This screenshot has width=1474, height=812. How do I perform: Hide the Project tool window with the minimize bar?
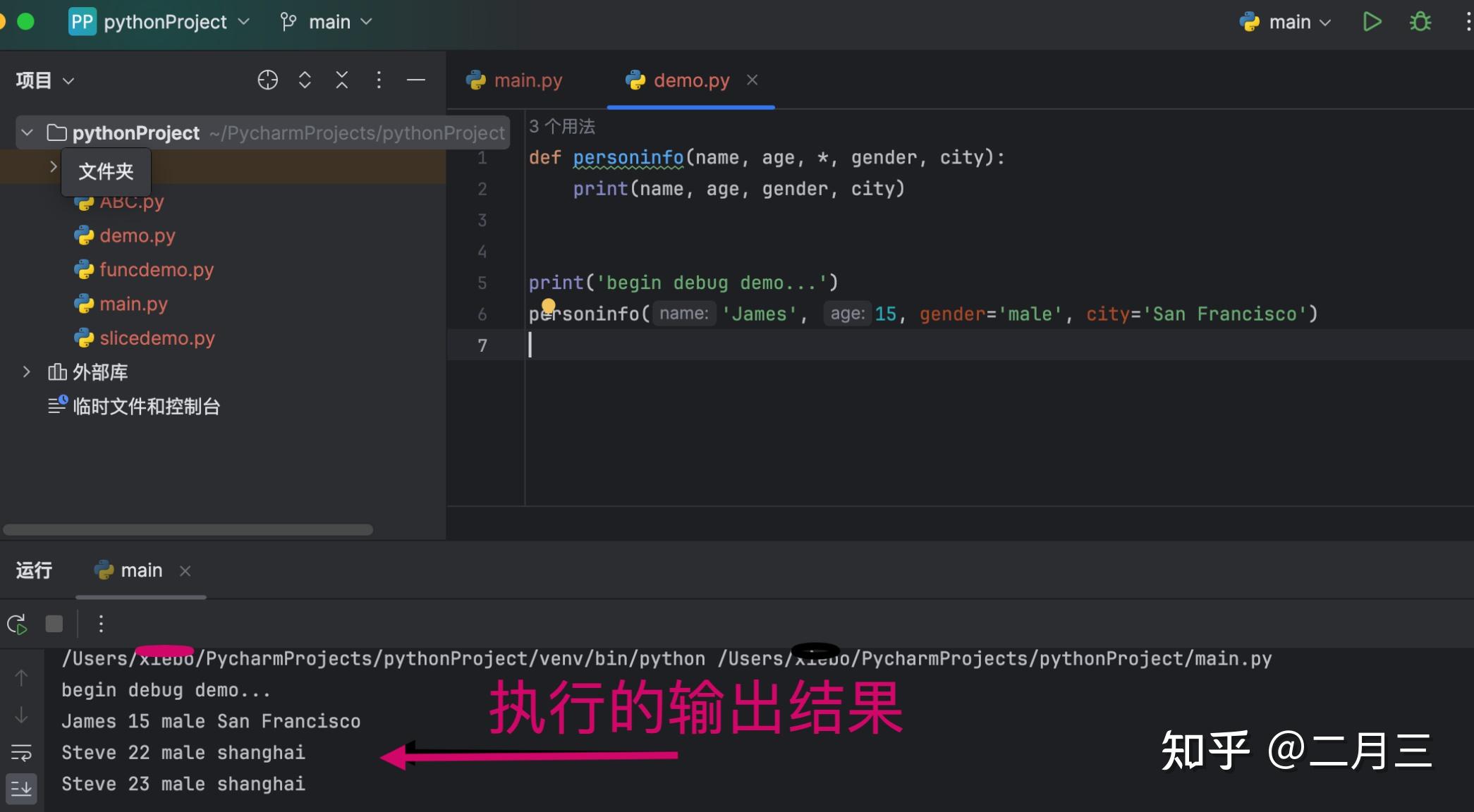(x=416, y=80)
